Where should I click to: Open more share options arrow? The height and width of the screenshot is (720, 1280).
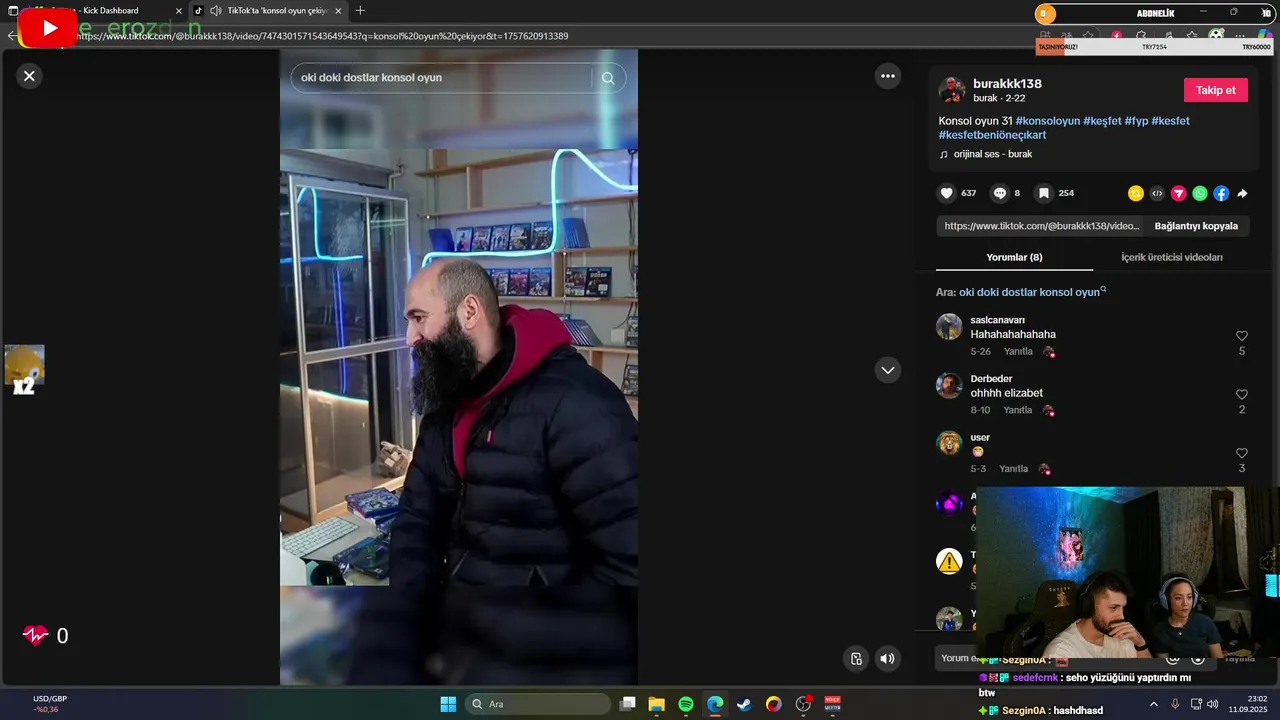tap(1242, 194)
